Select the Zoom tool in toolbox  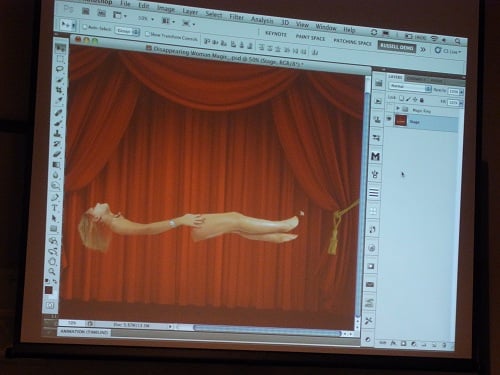click(x=52, y=271)
